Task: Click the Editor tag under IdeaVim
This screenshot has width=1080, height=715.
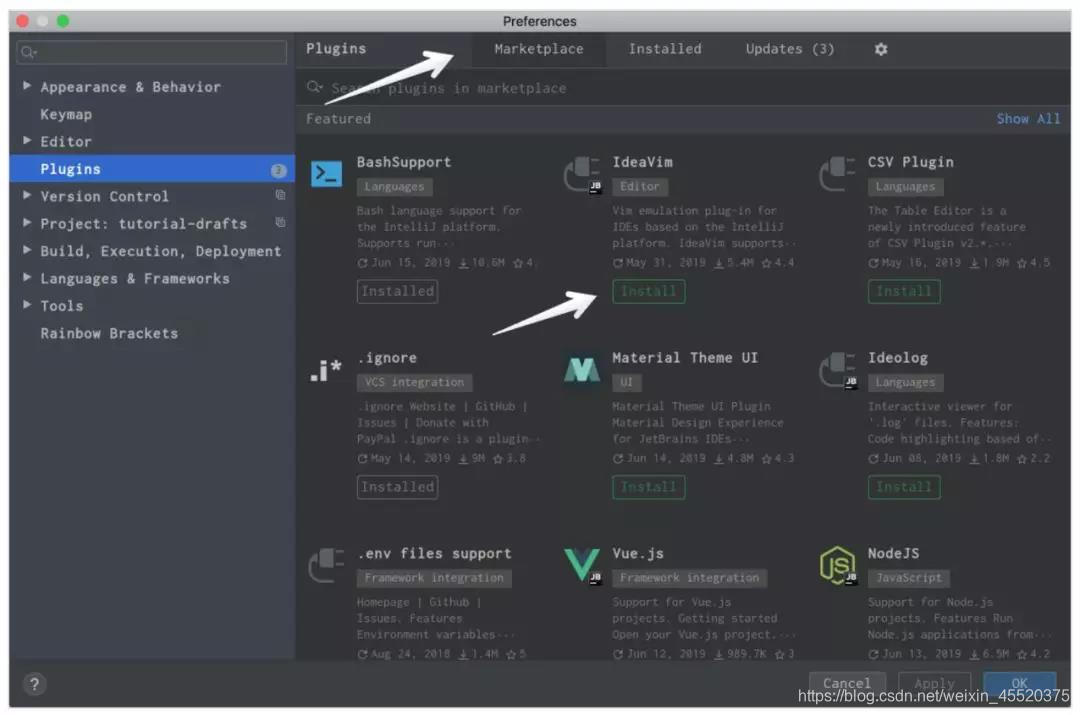Action: [640, 187]
